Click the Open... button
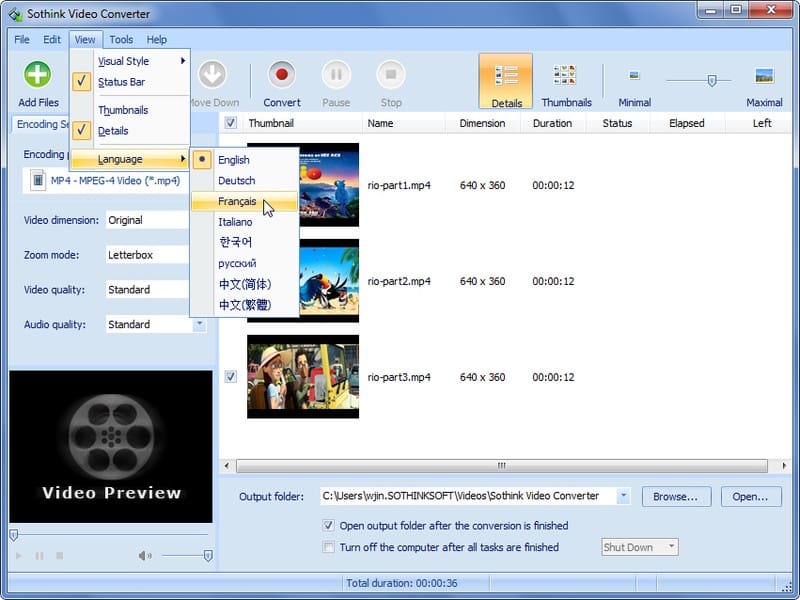800x600 pixels. coord(751,496)
